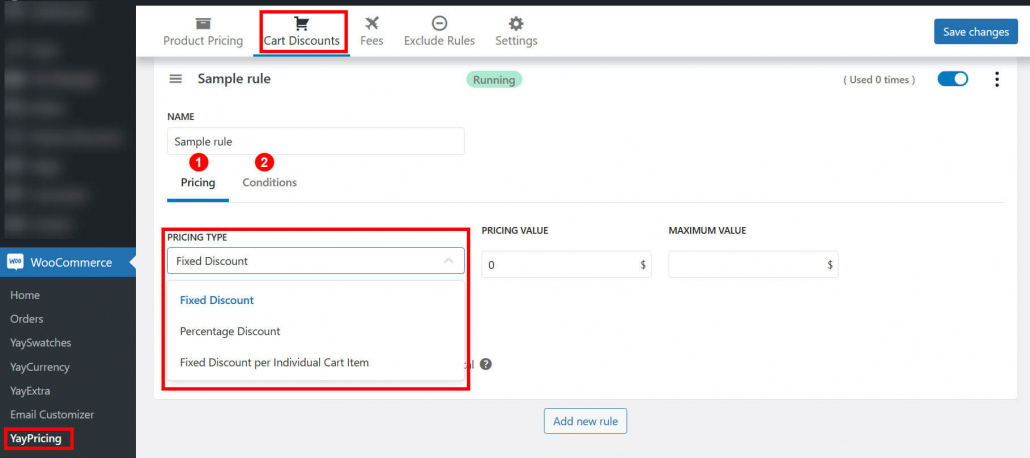This screenshot has height=458, width=1030.
Task: Click the Add new rule button
Action: [x=585, y=421]
